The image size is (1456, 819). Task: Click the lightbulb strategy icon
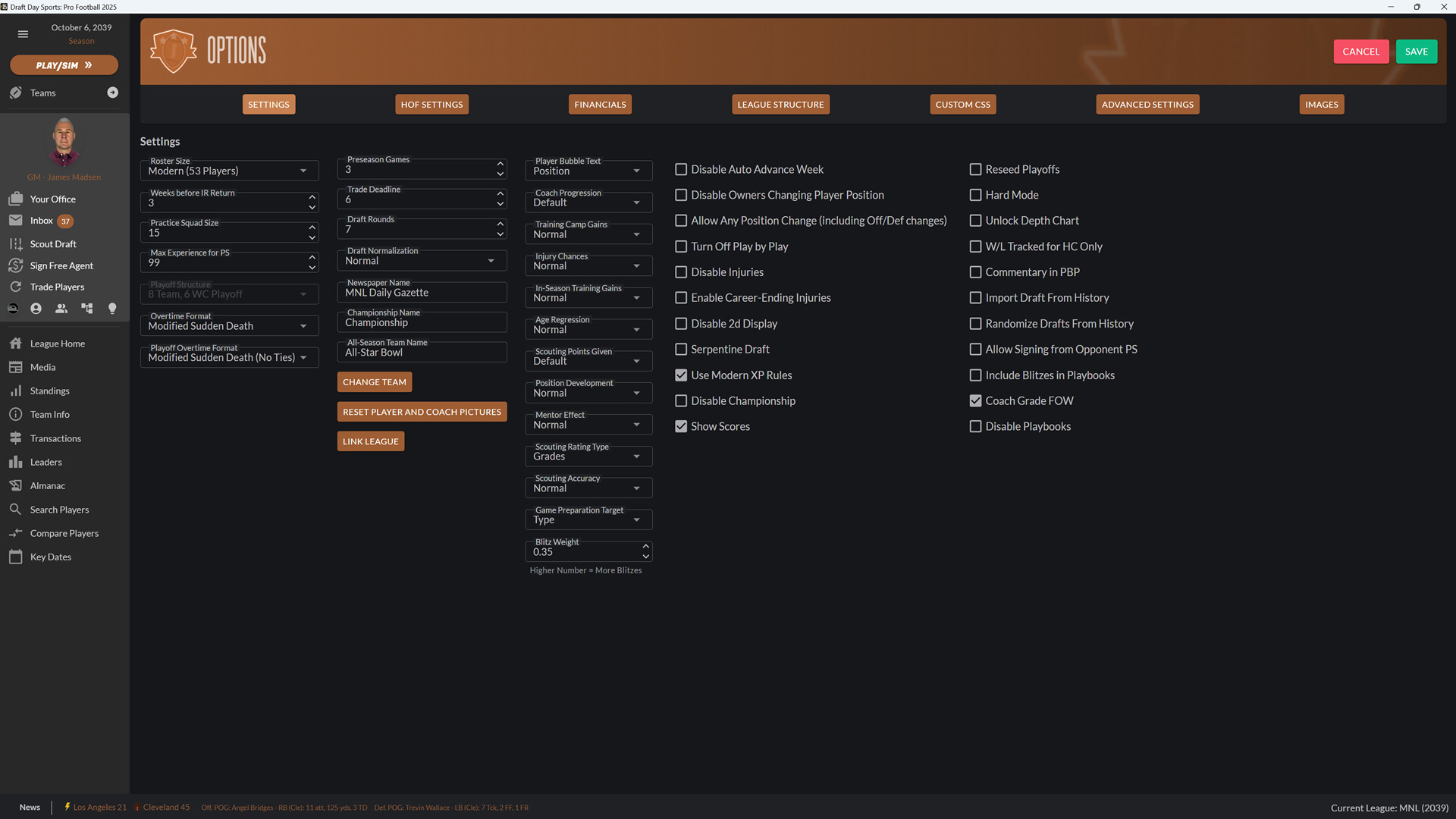pos(112,309)
